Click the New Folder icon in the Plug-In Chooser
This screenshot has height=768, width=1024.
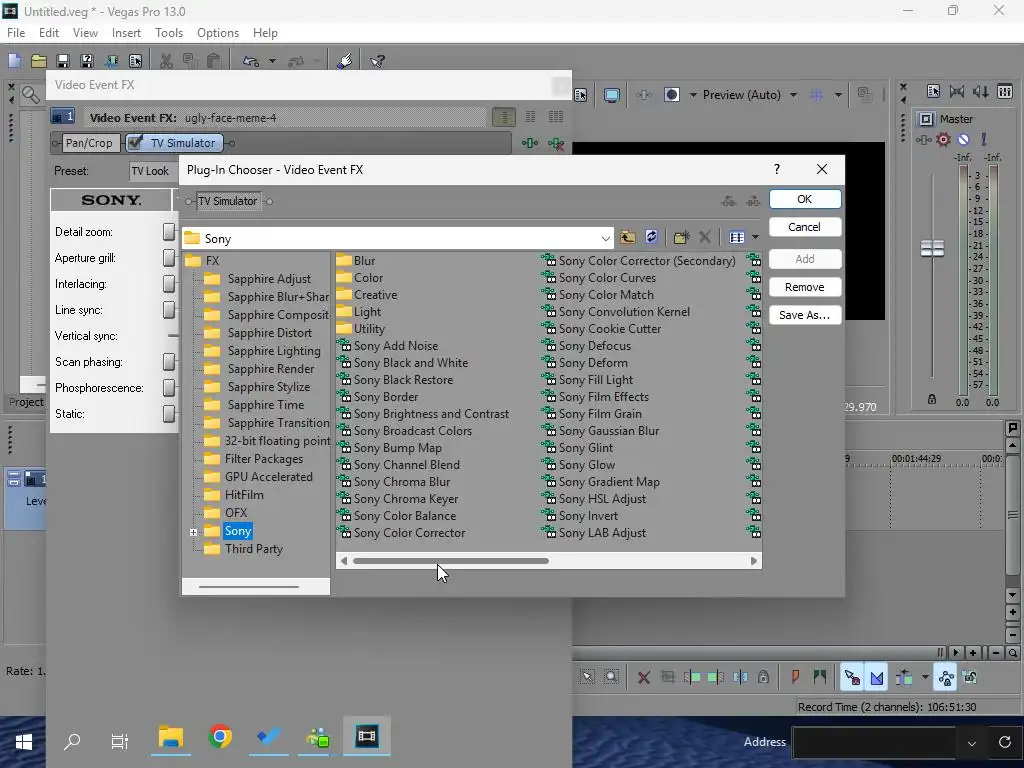point(681,237)
